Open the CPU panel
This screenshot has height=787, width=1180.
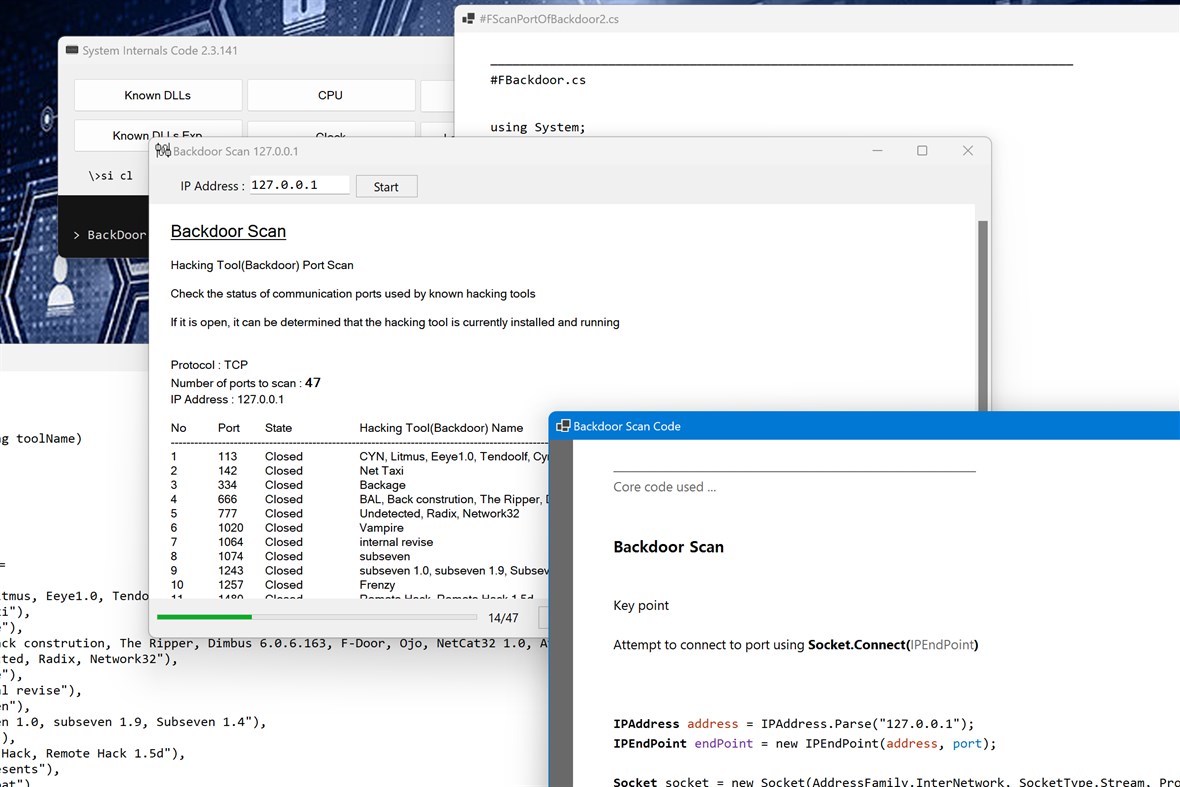click(x=330, y=95)
